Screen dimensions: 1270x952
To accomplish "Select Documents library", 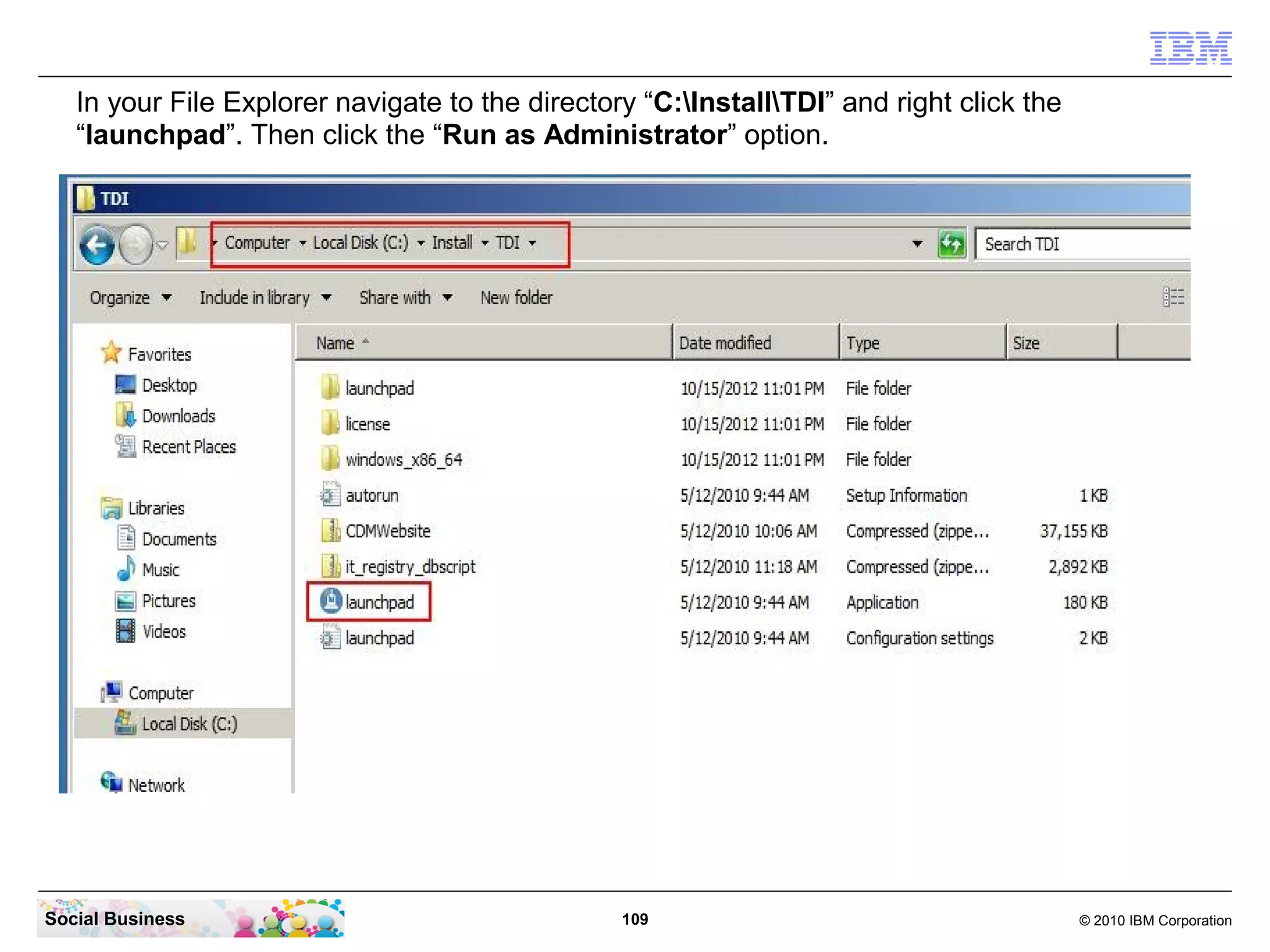I will pos(179,539).
